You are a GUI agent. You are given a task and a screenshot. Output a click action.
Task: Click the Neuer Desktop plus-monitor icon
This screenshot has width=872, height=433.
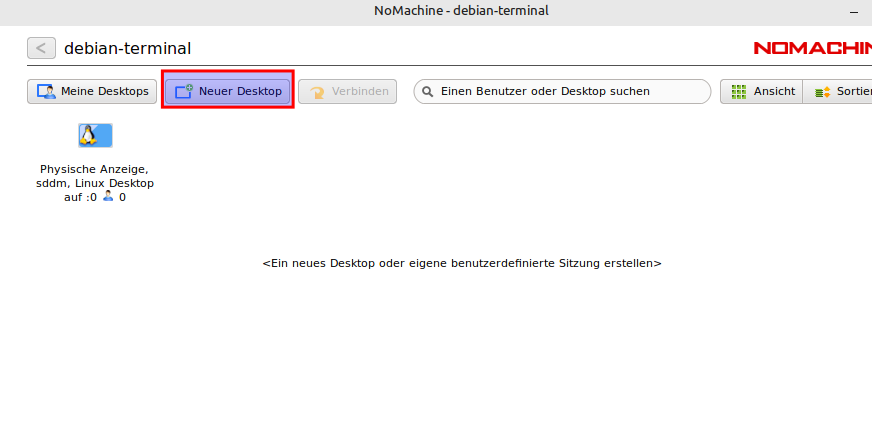tap(183, 92)
